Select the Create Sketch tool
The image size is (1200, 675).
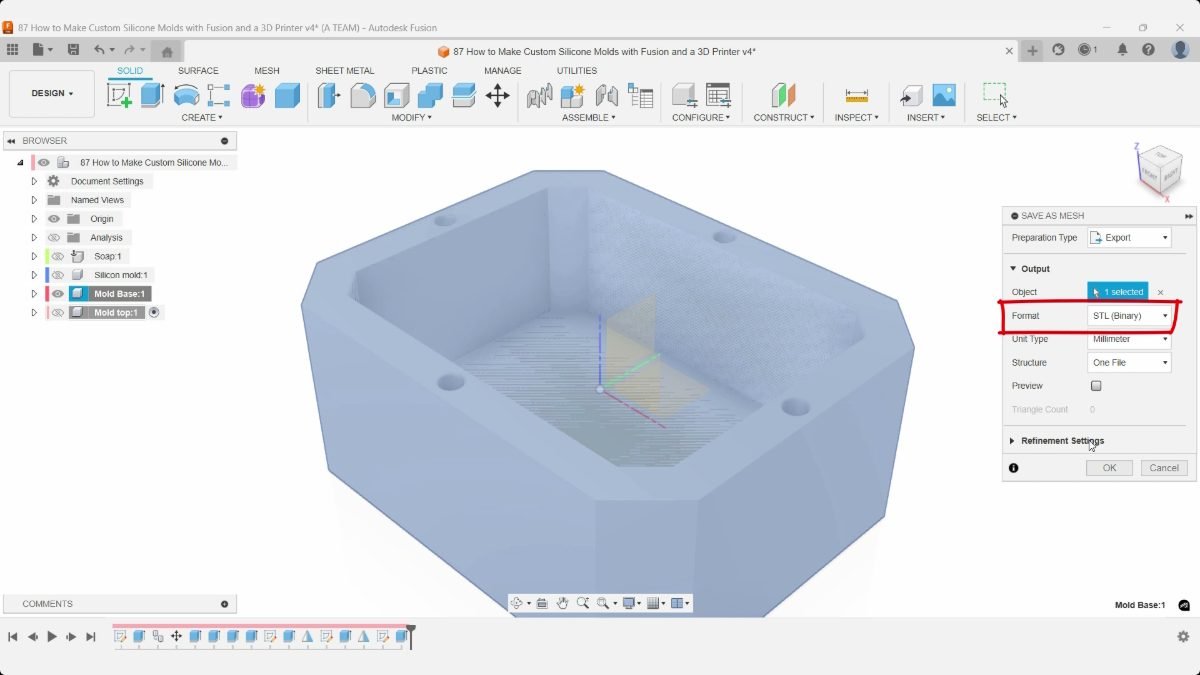119,95
